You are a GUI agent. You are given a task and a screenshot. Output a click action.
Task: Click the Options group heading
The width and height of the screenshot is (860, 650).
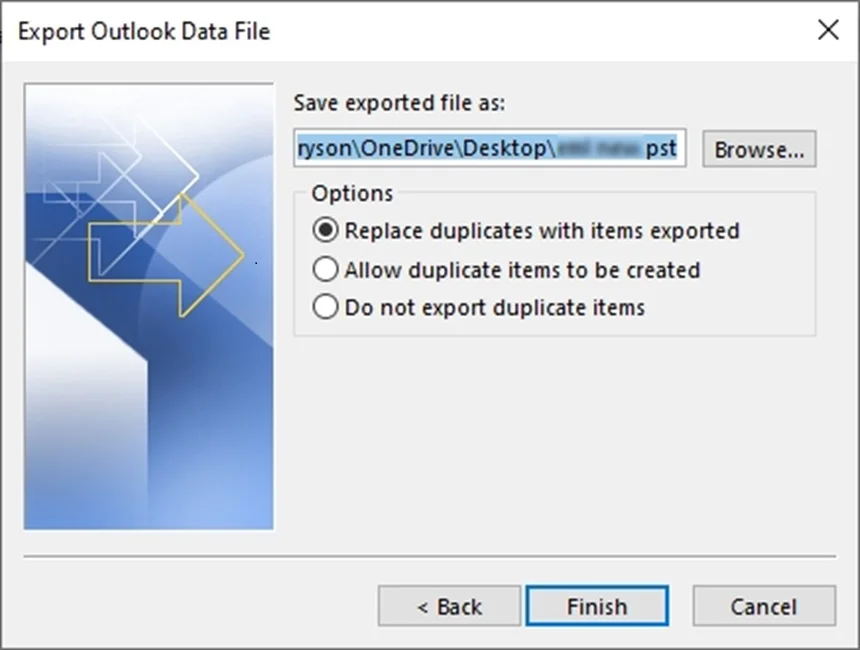point(352,194)
